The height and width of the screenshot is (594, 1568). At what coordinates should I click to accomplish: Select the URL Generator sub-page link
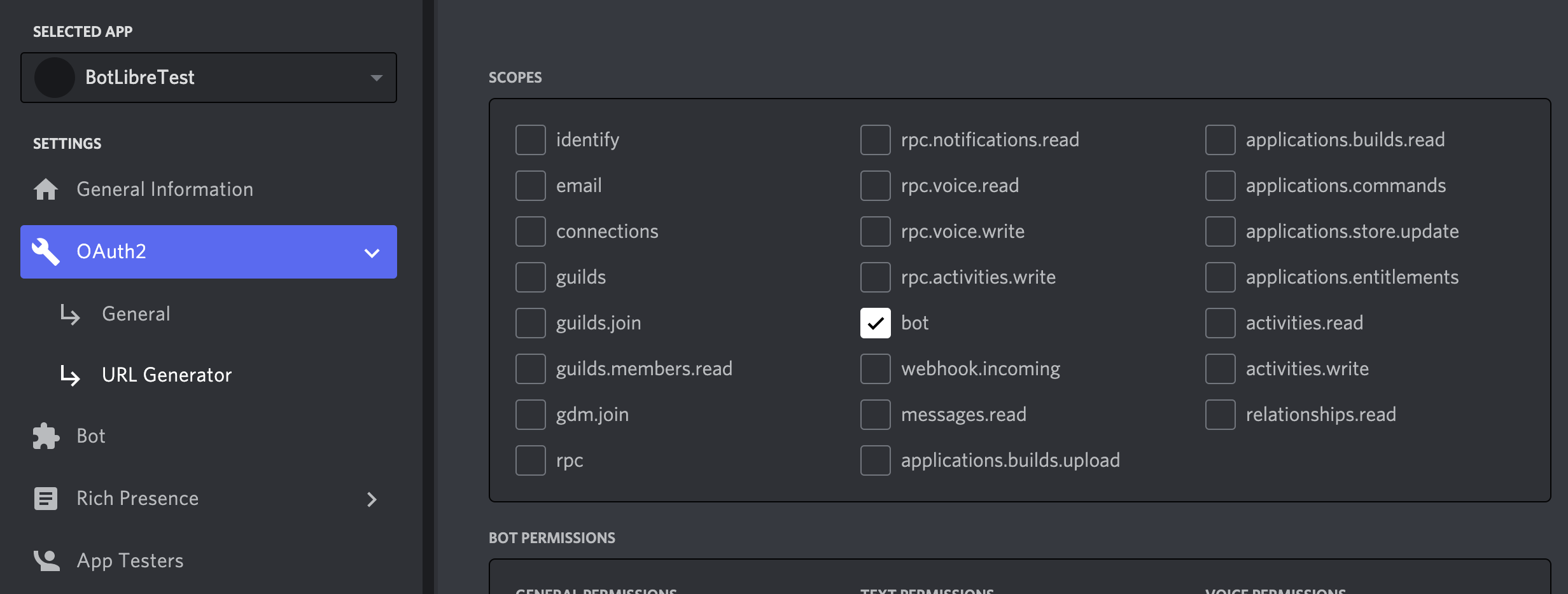click(x=167, y=375)
